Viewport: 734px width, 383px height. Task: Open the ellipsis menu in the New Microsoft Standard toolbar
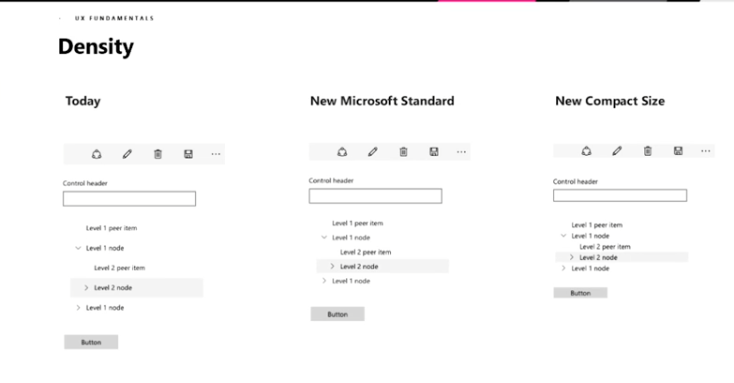pos(461,152)
